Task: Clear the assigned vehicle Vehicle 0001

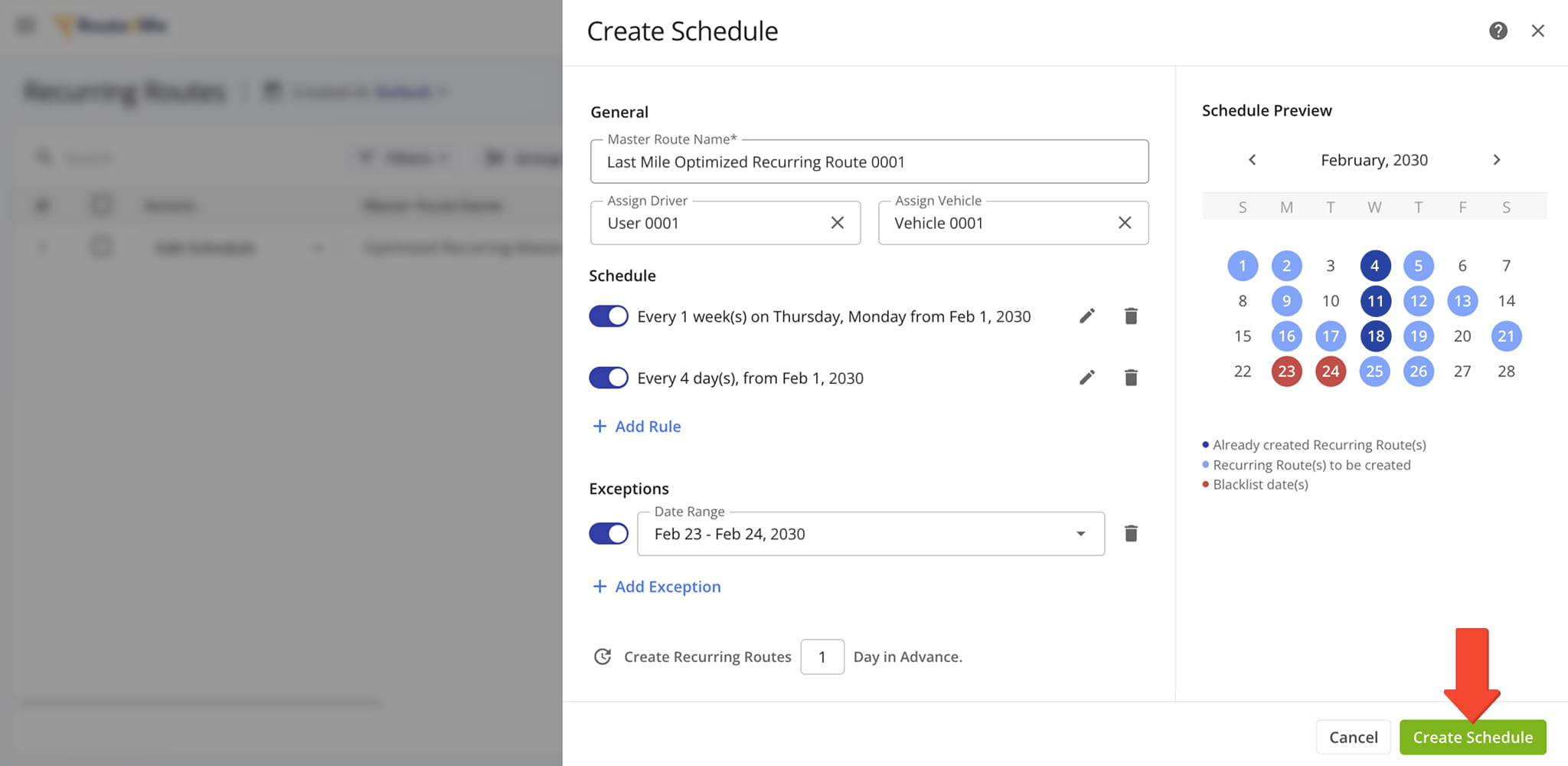Action: click(1125, 223)
